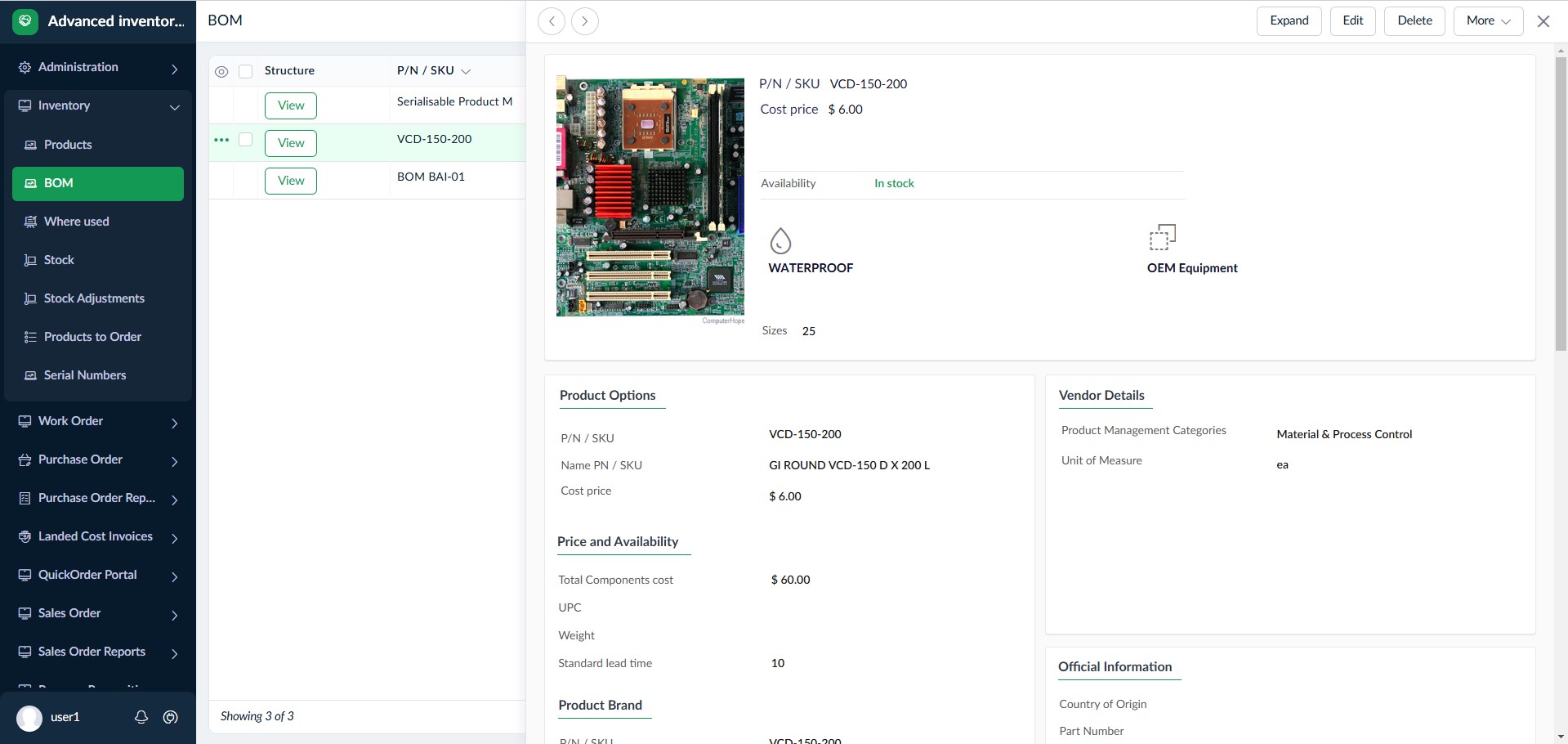Check the select-all checkbox in header
Screen dimensions: 1568x744
click(x=245, y=72)
